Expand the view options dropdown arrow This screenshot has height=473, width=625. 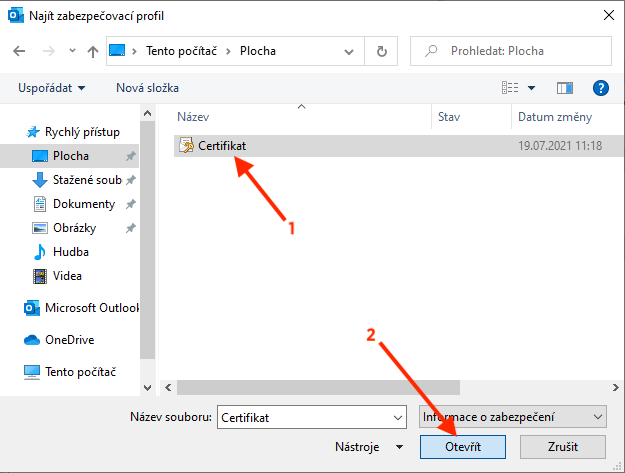531,88
